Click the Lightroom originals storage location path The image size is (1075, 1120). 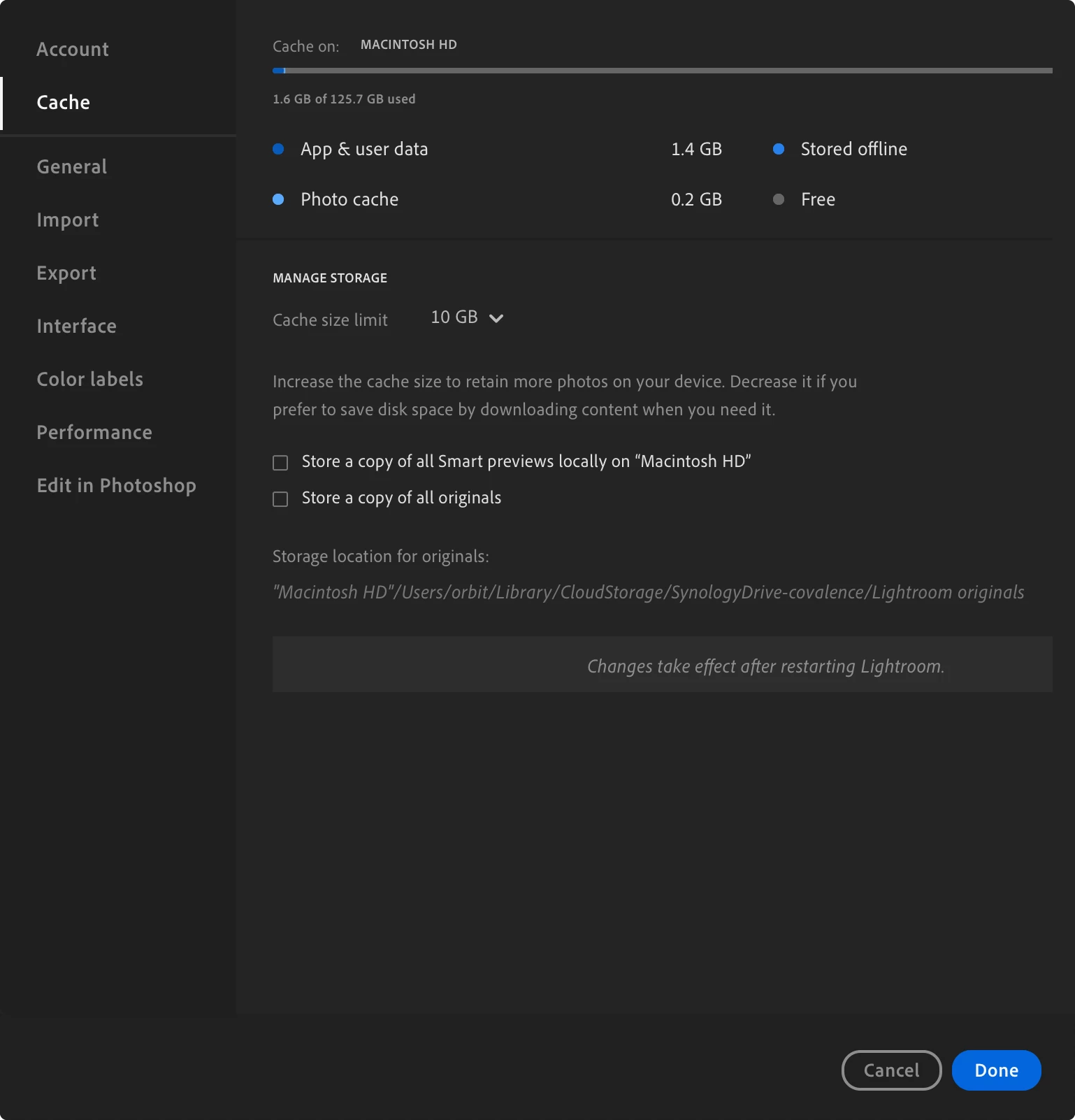649,592
